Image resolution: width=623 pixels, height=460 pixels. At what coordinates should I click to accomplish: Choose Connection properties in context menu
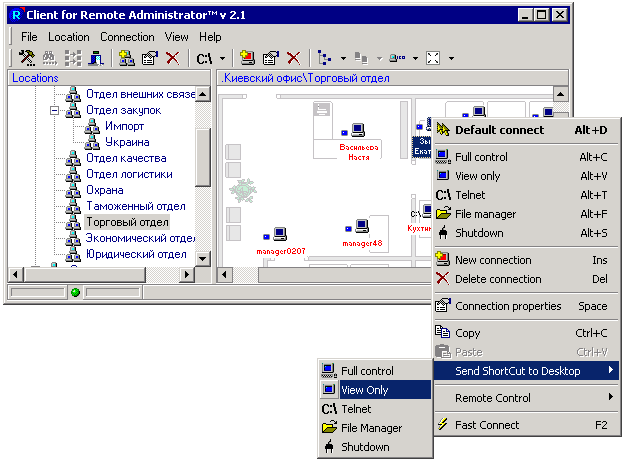pyautogui.click(x=526, y=306)
